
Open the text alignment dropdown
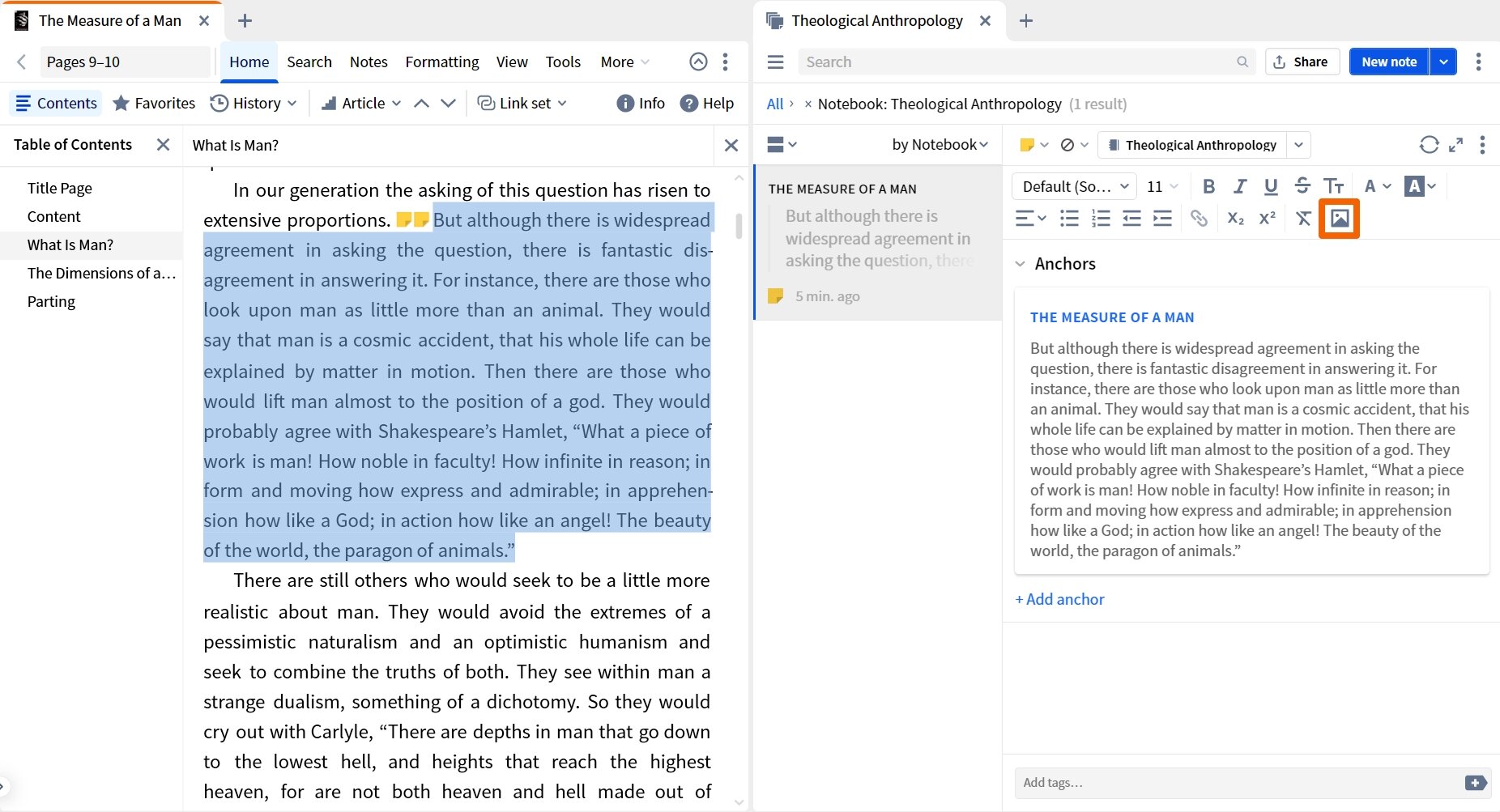tap(1030, 218)
